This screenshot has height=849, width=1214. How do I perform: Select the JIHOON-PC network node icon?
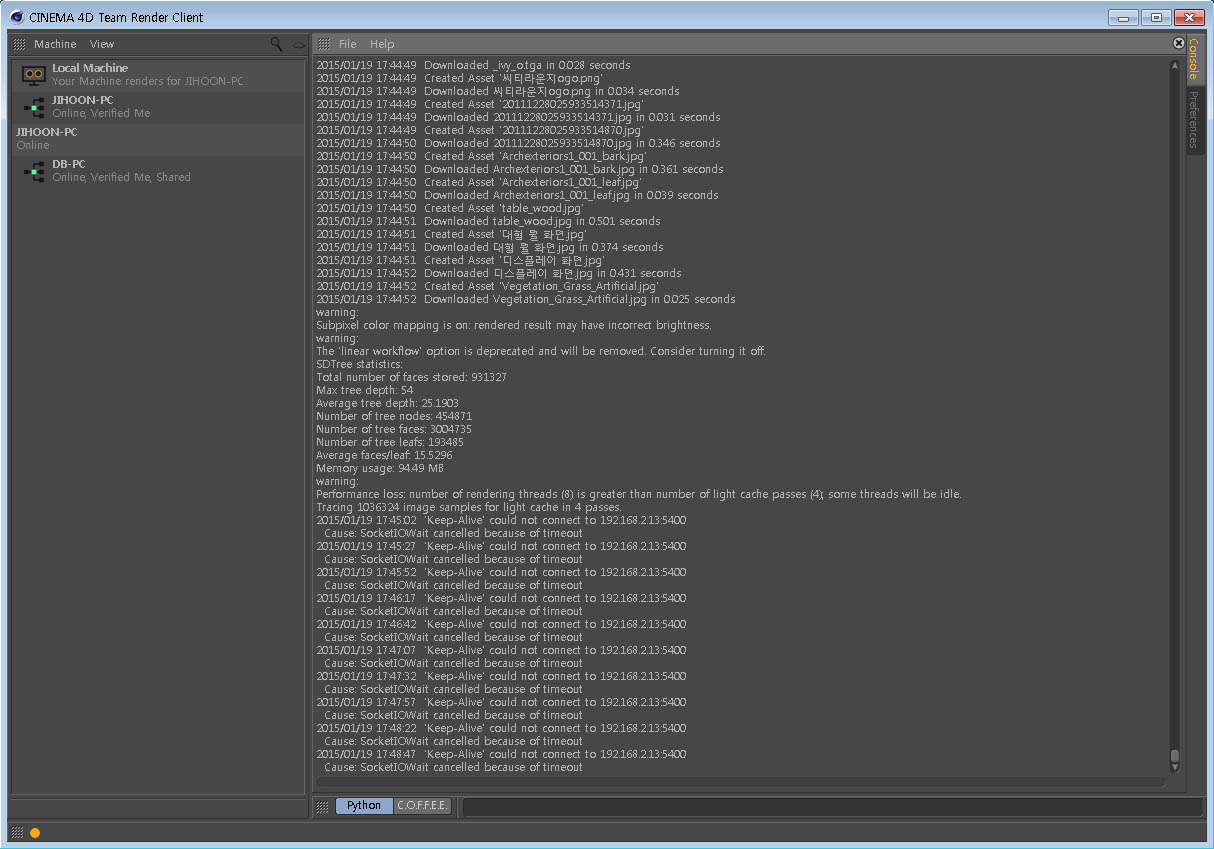point(34,107)
